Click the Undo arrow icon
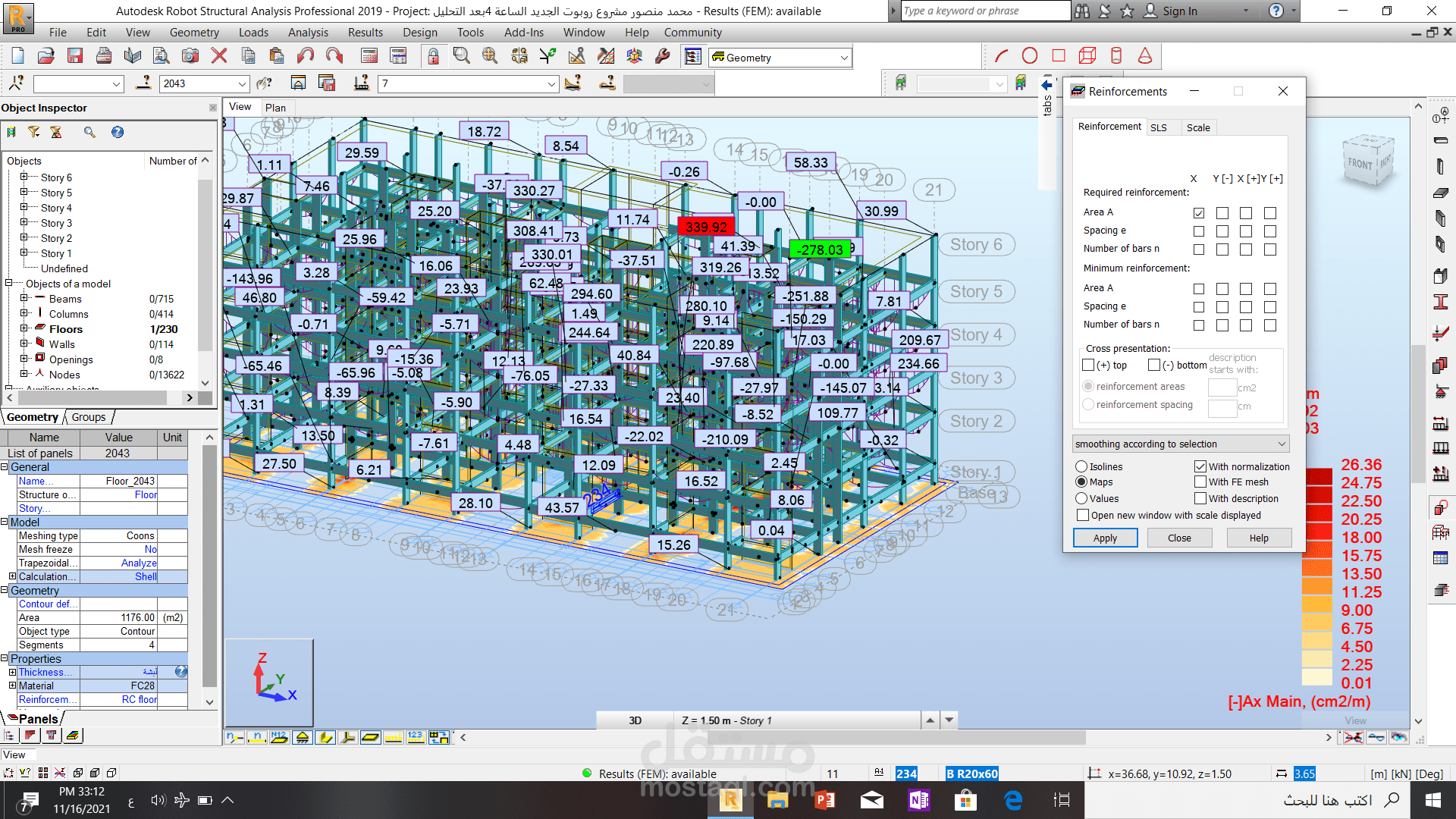Viewport: 1456px width, 819px height. (305, 56)
